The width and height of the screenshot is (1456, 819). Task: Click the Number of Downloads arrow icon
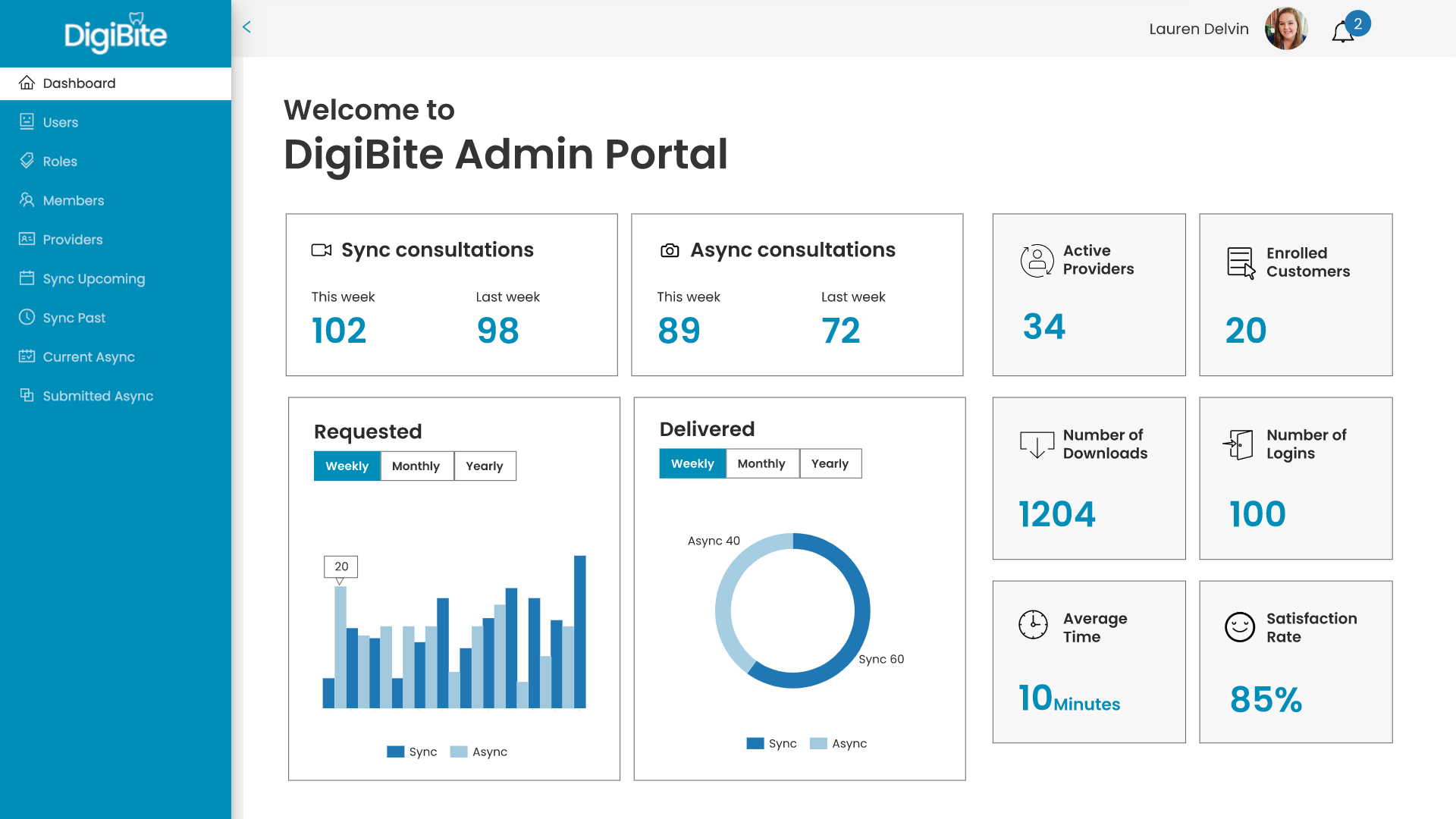[x=1037, y=444]
